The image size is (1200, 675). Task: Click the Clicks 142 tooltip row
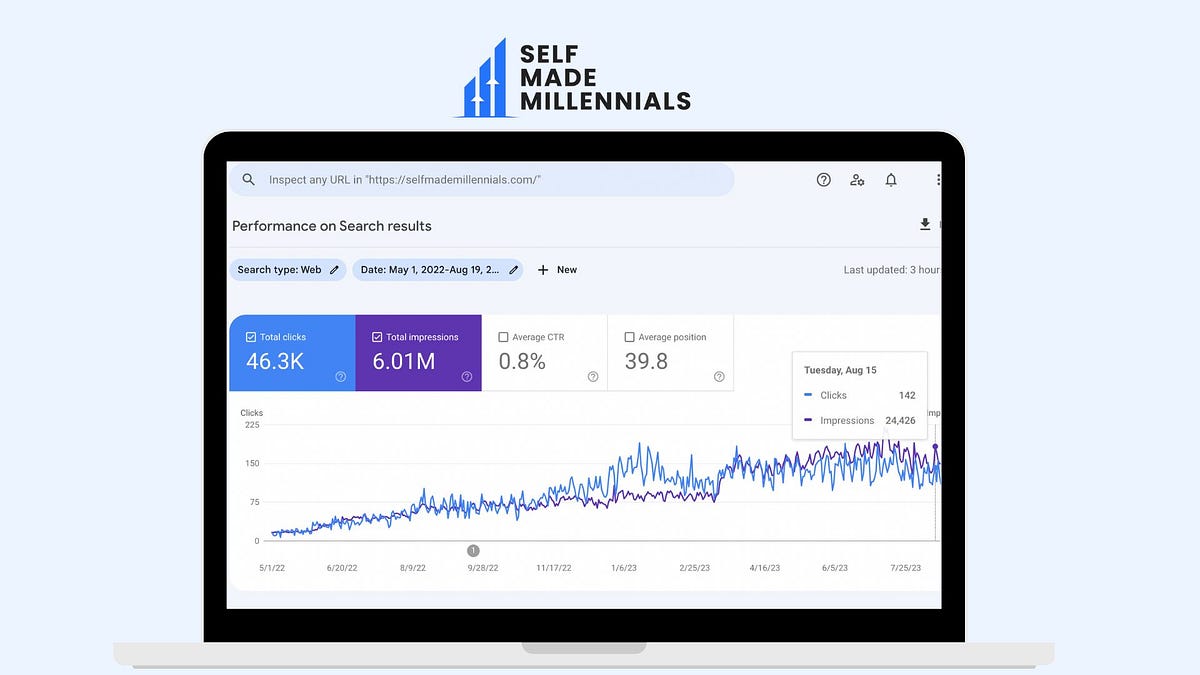pyautogui.click(x=860, y=396)
